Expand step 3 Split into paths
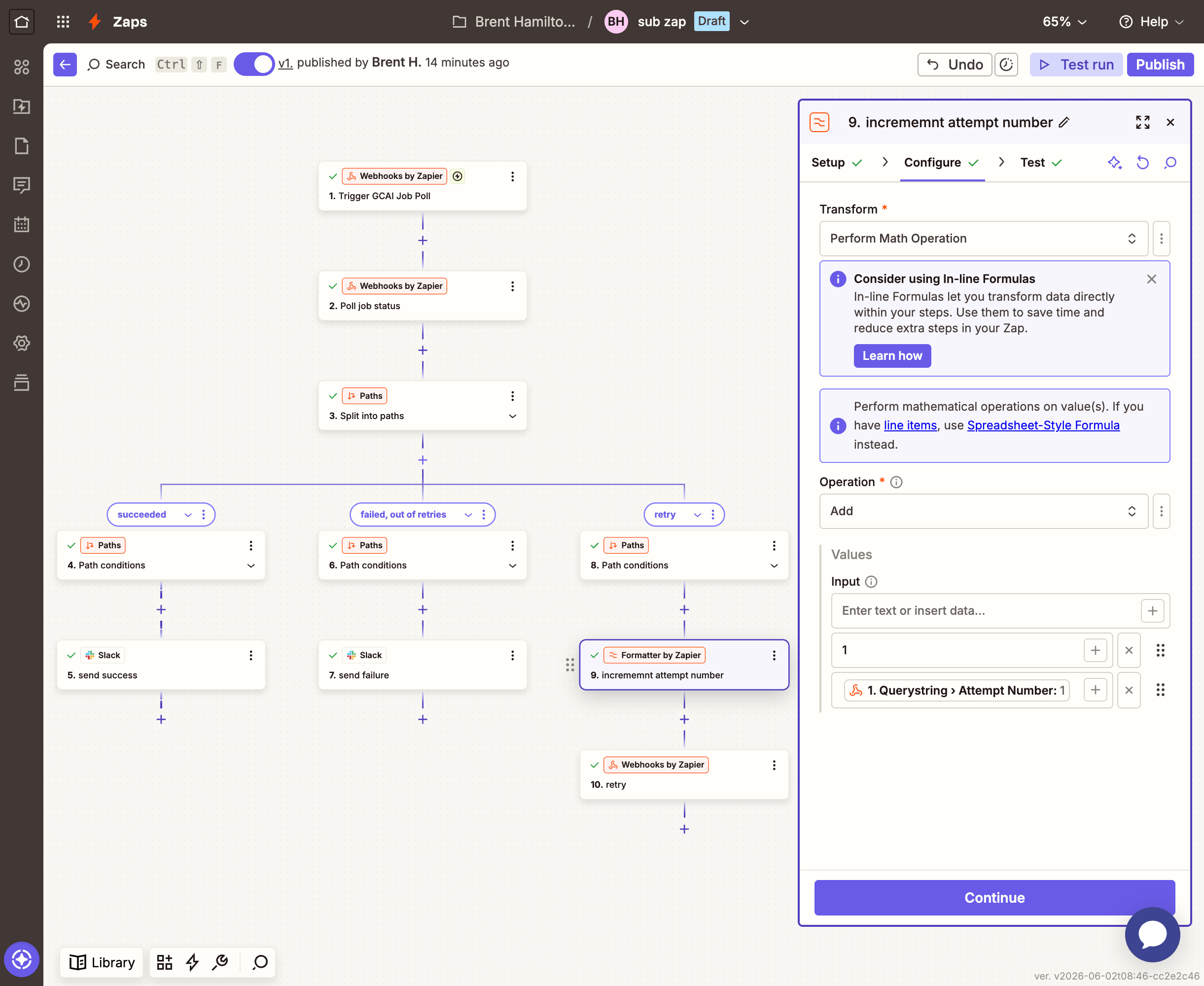This screenshot has width=1204, height=986. [x=512, y=416]
